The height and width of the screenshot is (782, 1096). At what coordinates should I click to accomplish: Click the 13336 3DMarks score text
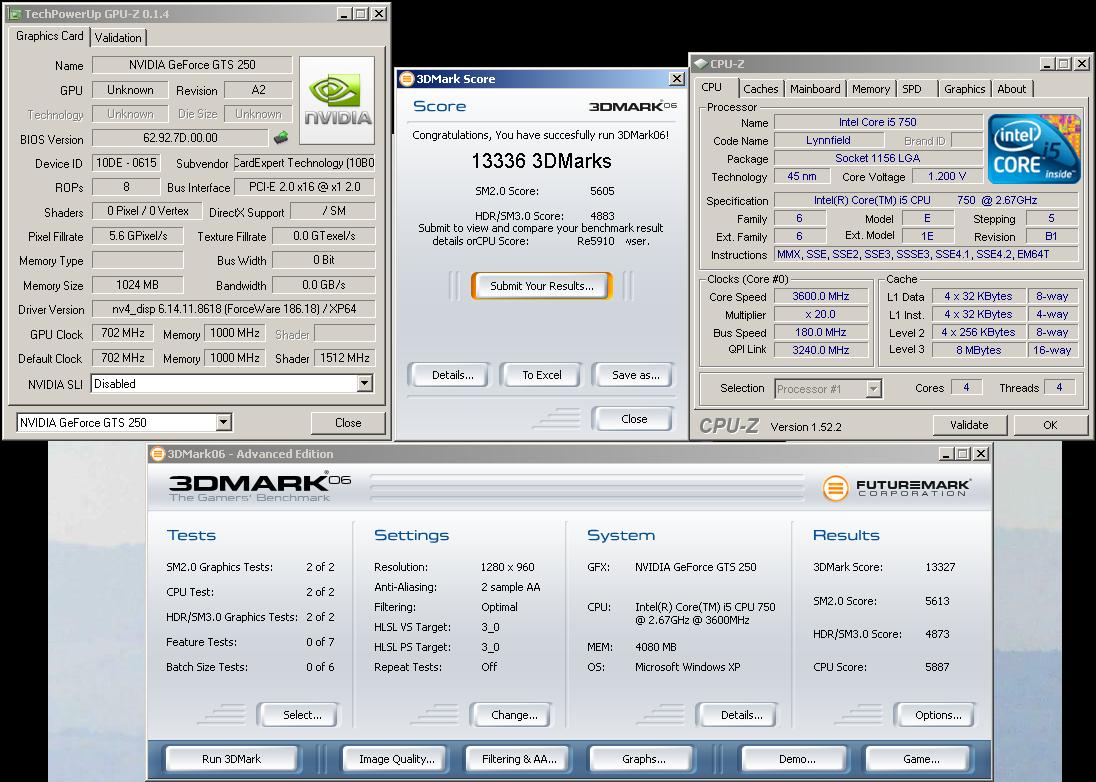point(542,161)
